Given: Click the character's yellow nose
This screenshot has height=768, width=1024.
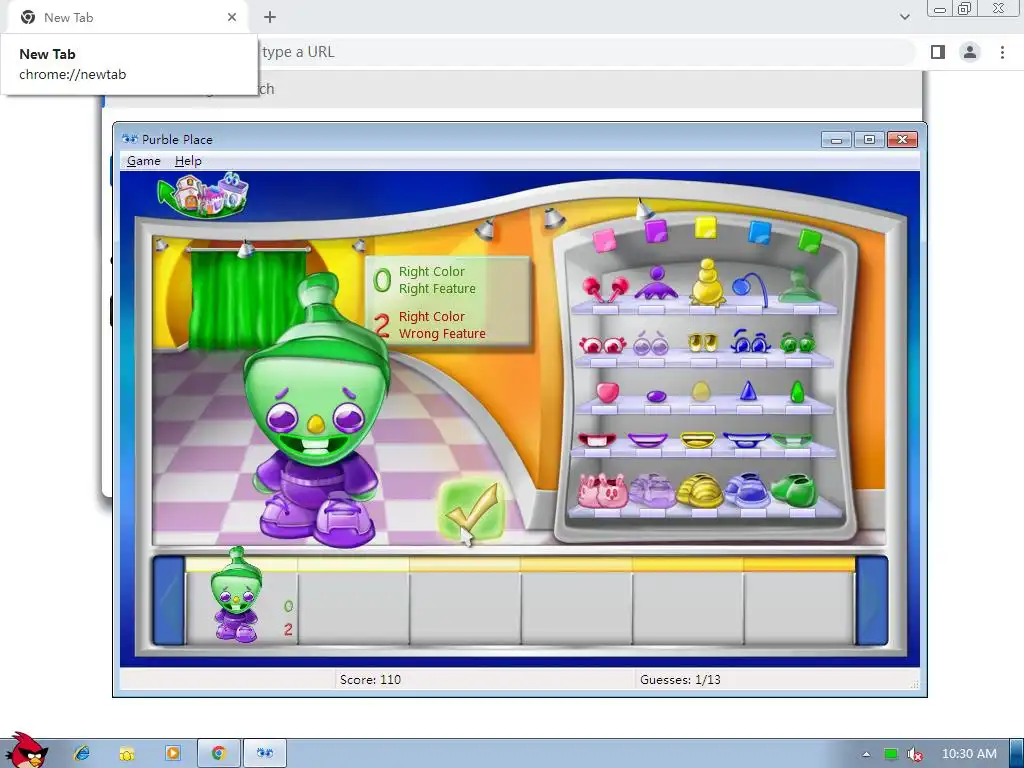Looking at the screenshot, I should [315, 424].
